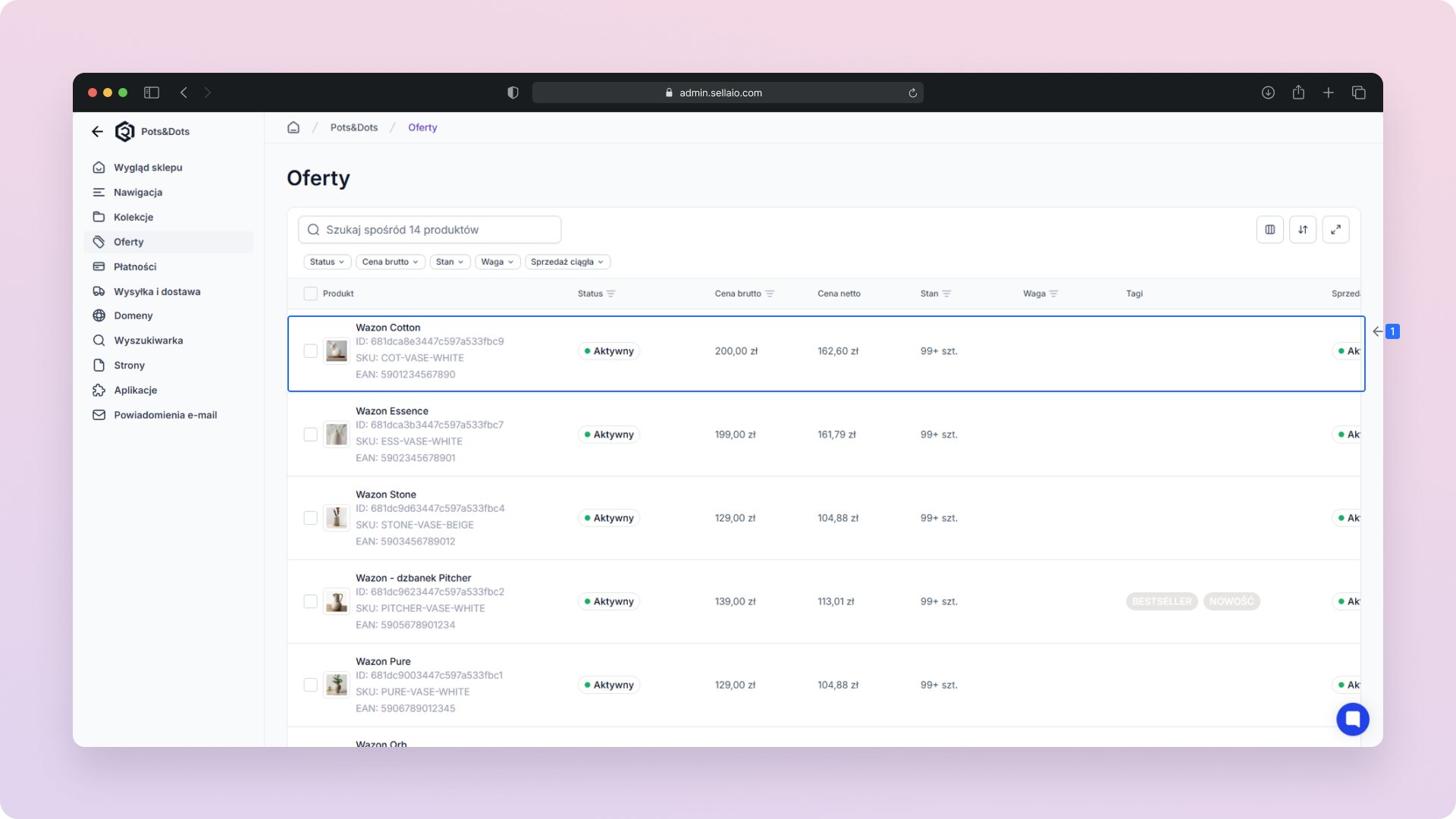
Task: Expand table to fullscreen with arrows icon
Action: pyautogui.click(x=1335, y=230)
